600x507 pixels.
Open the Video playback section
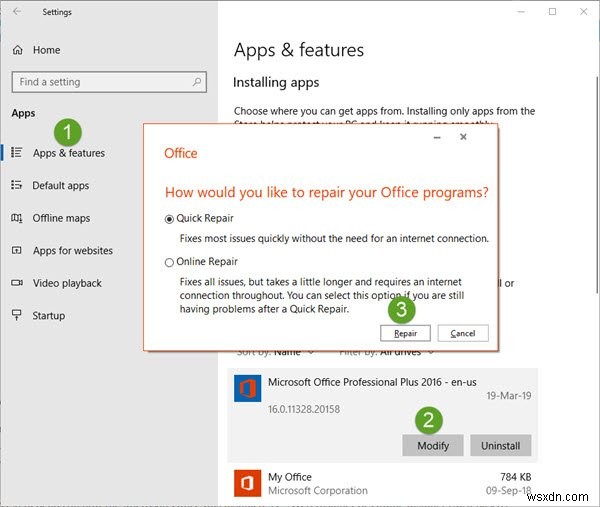click(x=67, y=283)
